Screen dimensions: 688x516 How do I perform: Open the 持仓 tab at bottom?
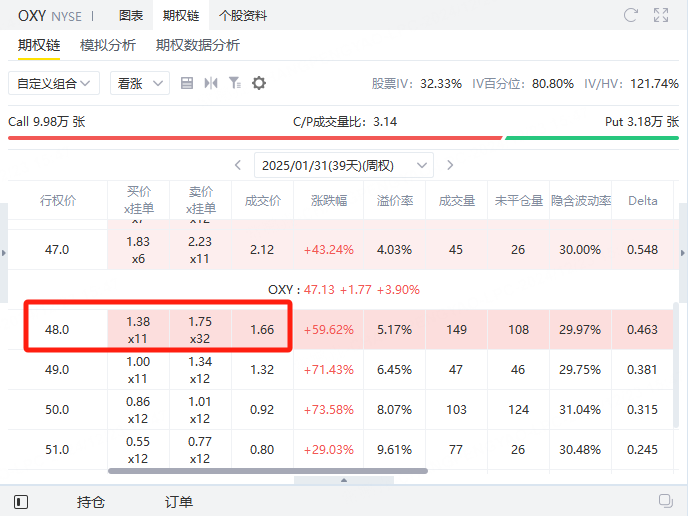coord(91,502)
